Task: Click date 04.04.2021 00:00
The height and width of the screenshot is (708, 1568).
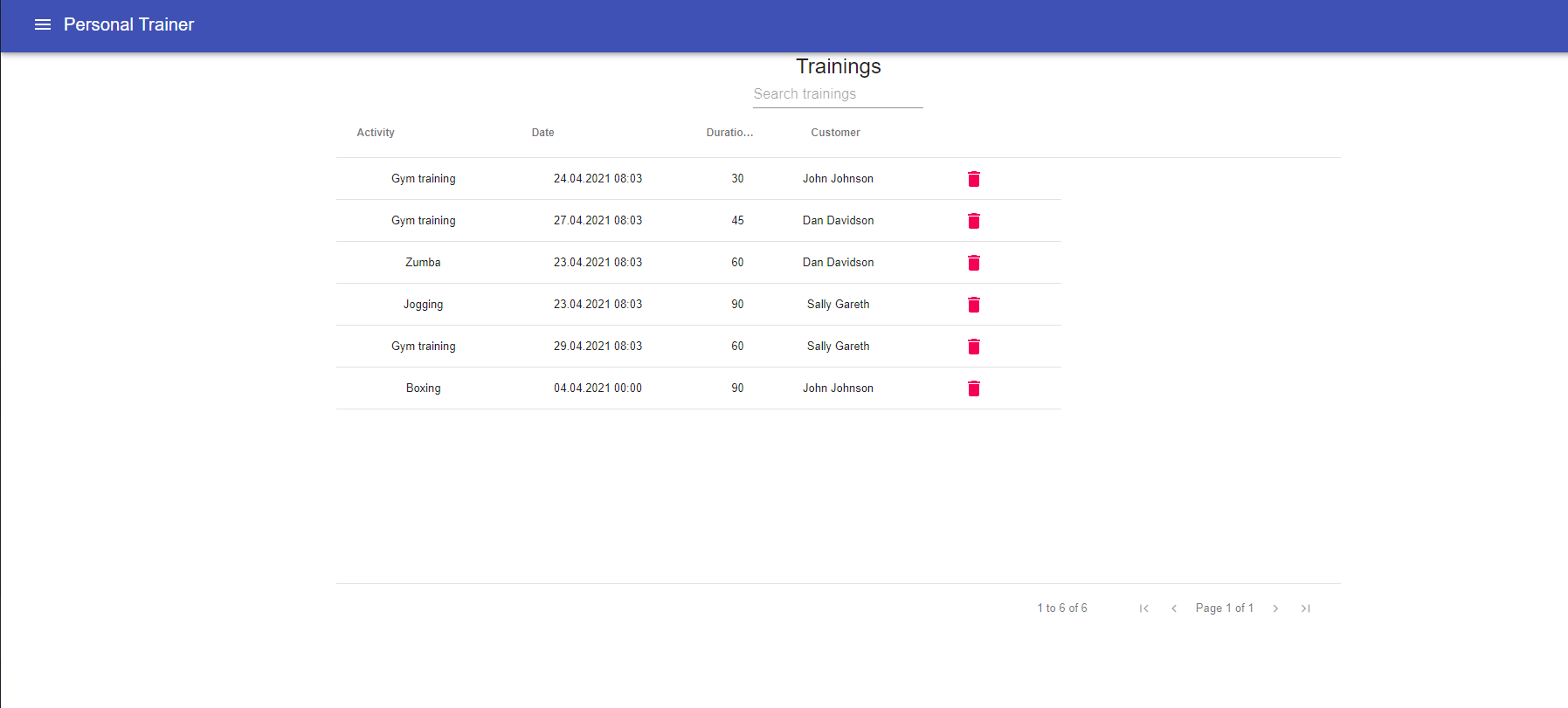Action: point(597,388)
